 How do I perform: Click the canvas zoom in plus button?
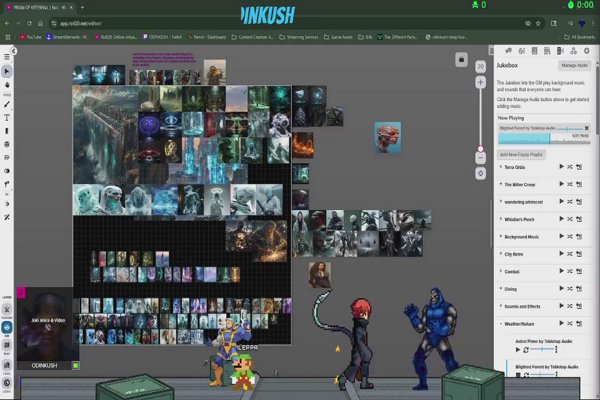point(480,82)
